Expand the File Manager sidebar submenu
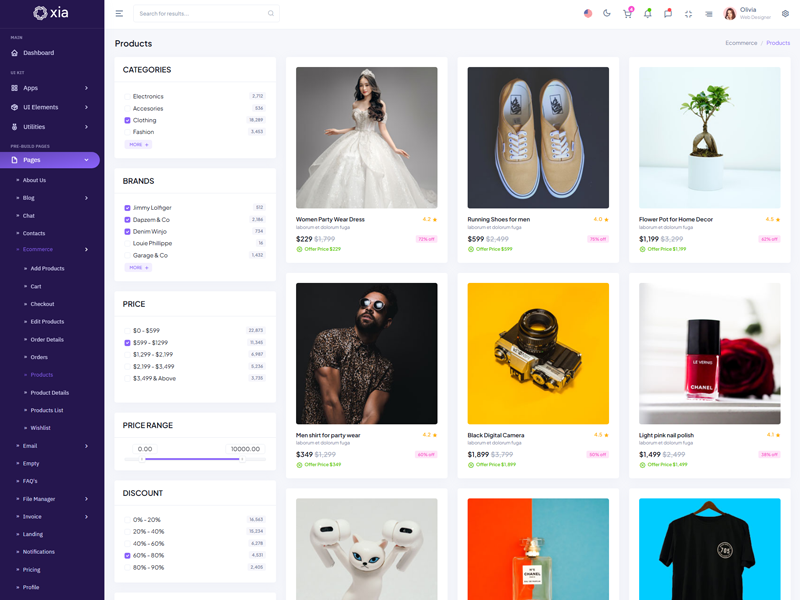This screenshot has width=800, height=600. (50, 499)
